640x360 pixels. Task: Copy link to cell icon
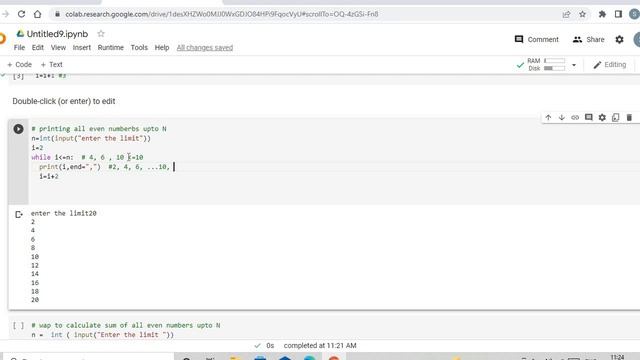coord(575,118)
